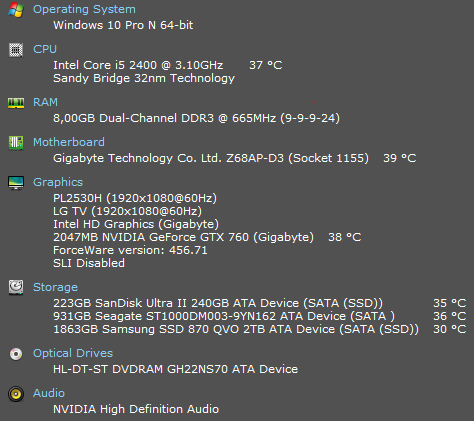Click the Optical Drives disc icon
The image size is (474, 421).
pyautogui.click(x=16, y=354)
